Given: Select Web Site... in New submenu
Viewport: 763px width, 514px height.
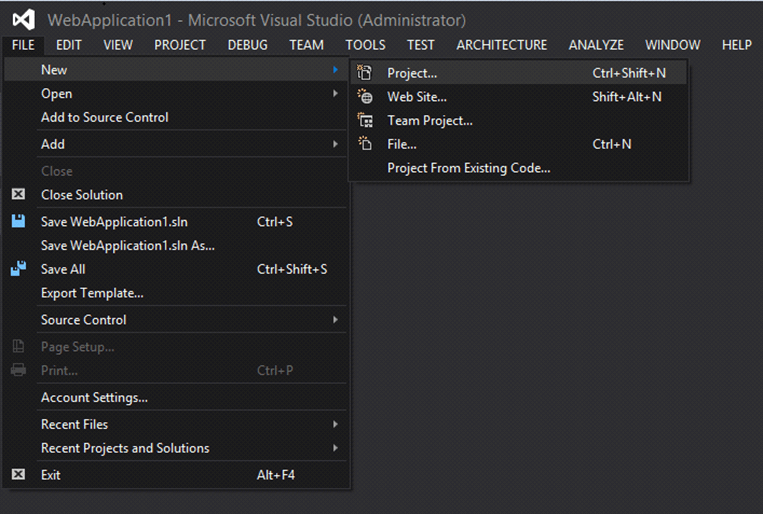Looking at the screenshot, I should 519,97.
